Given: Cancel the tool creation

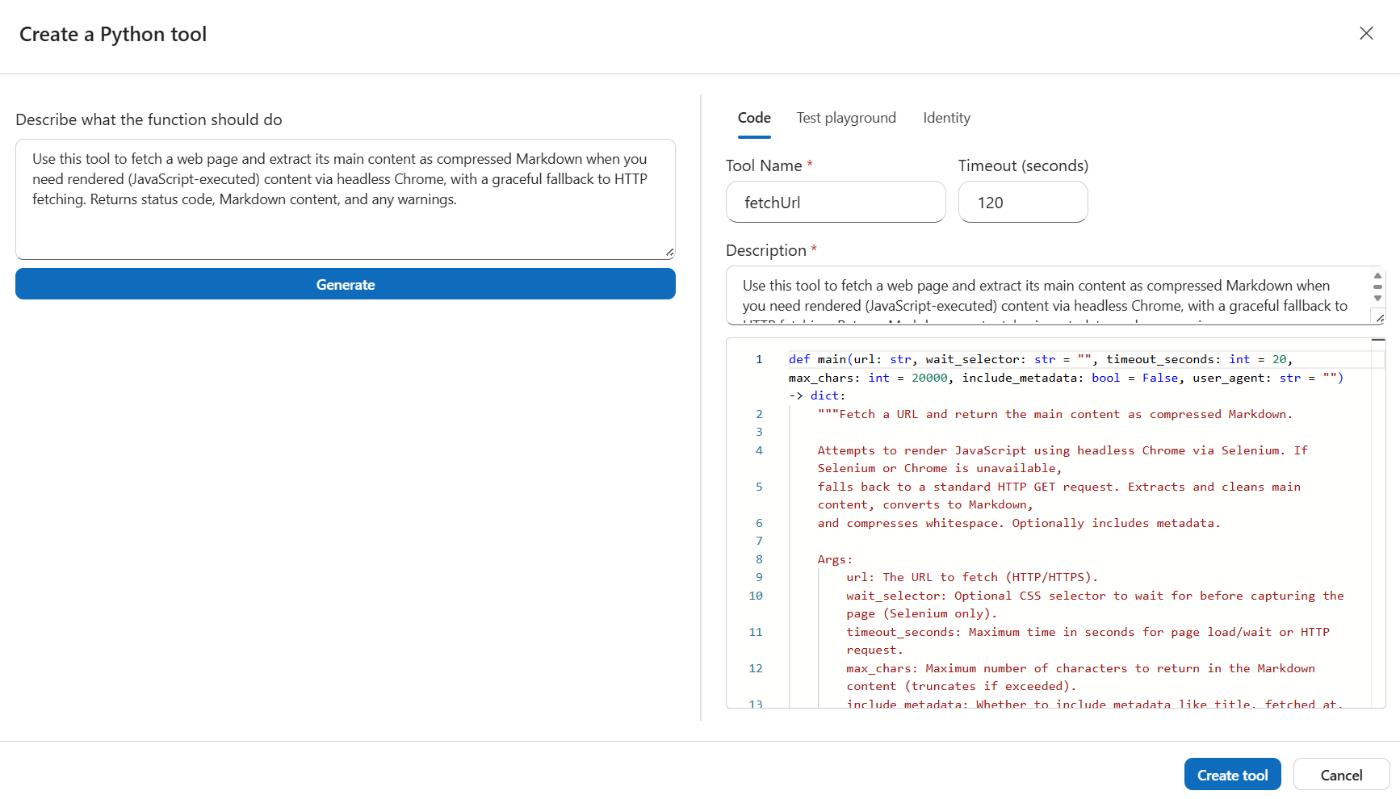Looking at the screenshot, I should [1341, 775].
